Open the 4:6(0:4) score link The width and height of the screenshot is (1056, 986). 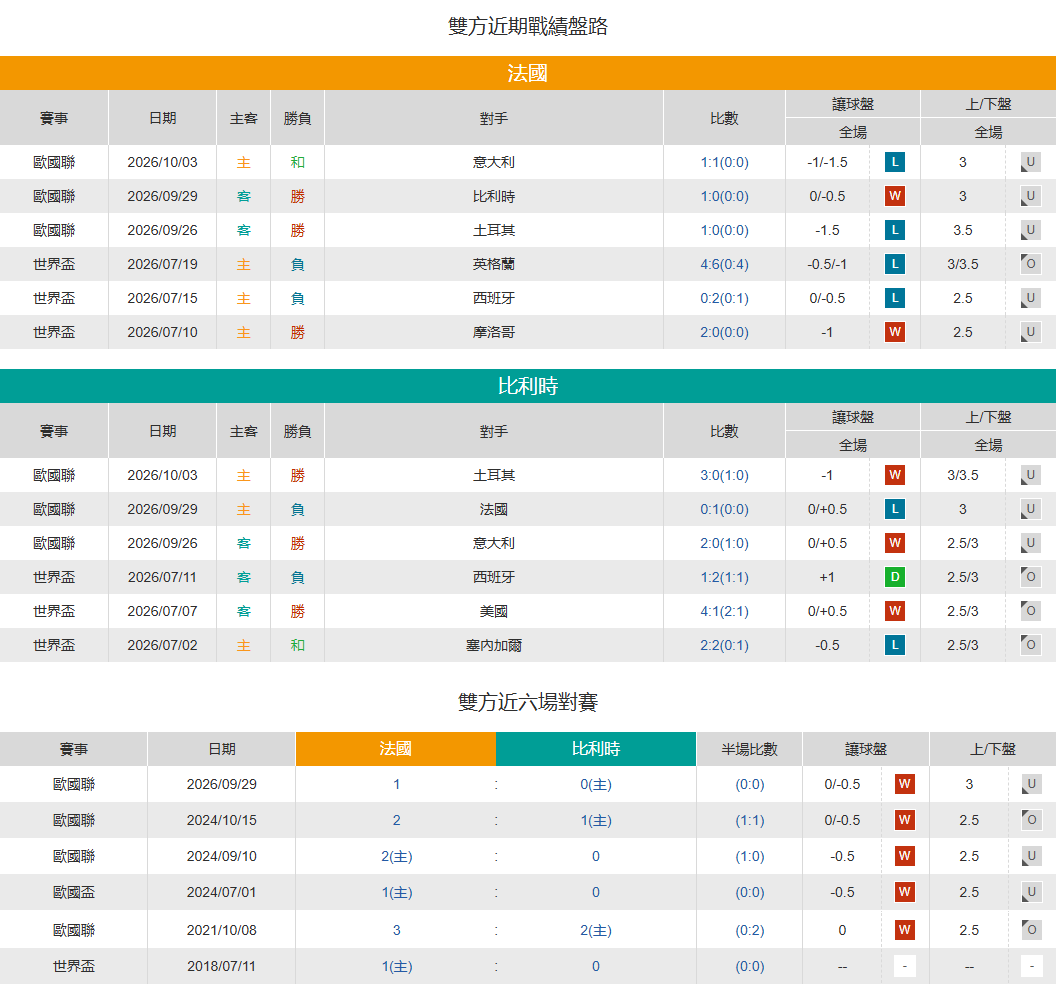[x=724, y=264]
